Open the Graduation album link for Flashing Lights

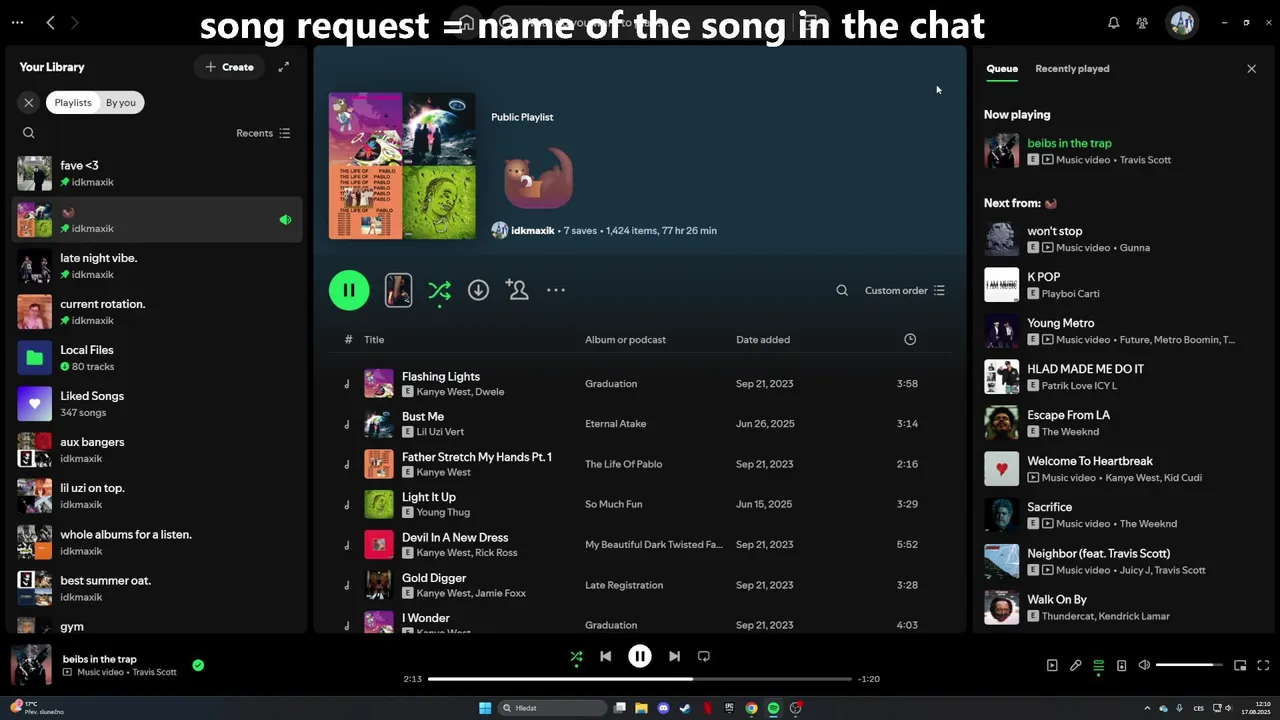tap(611, 384)
